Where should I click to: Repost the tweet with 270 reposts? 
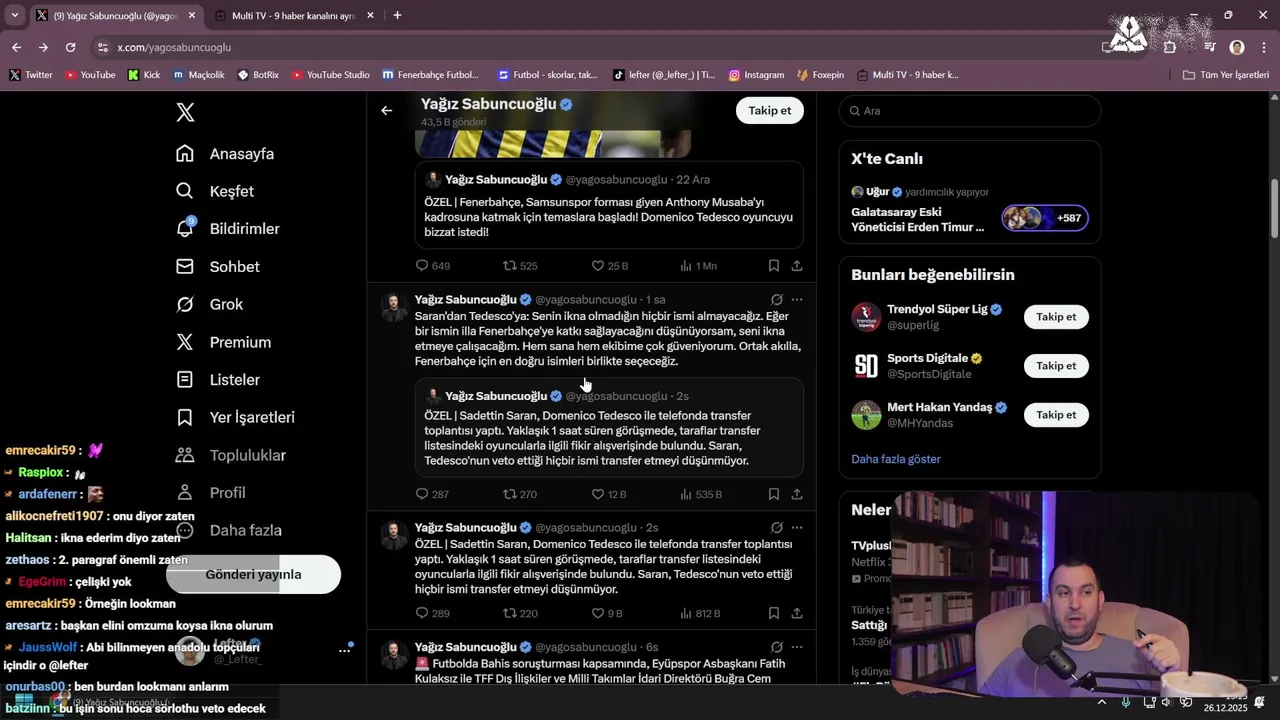point(520,494)
